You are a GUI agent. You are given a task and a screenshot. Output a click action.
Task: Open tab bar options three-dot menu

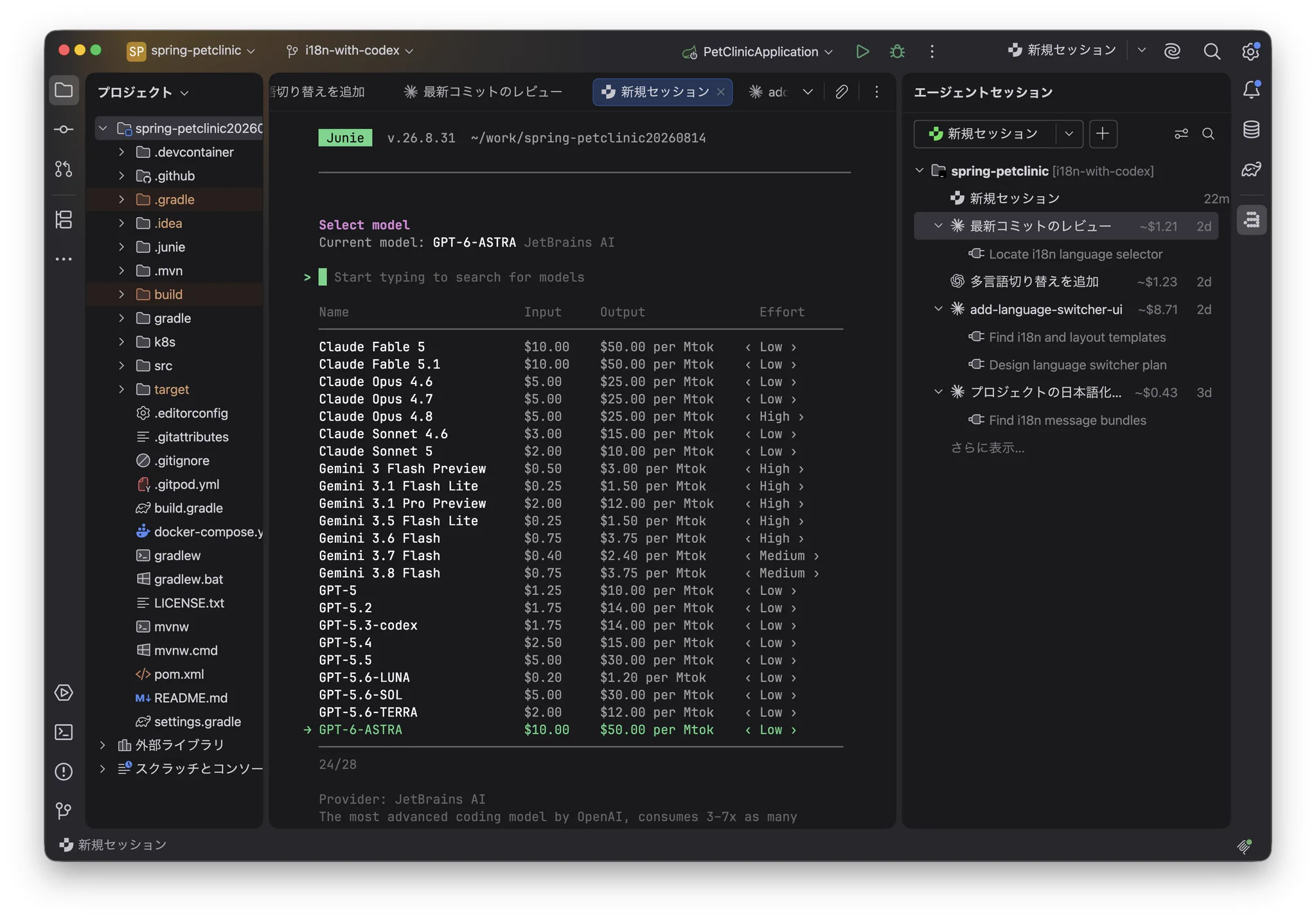[x=876, y=92]
